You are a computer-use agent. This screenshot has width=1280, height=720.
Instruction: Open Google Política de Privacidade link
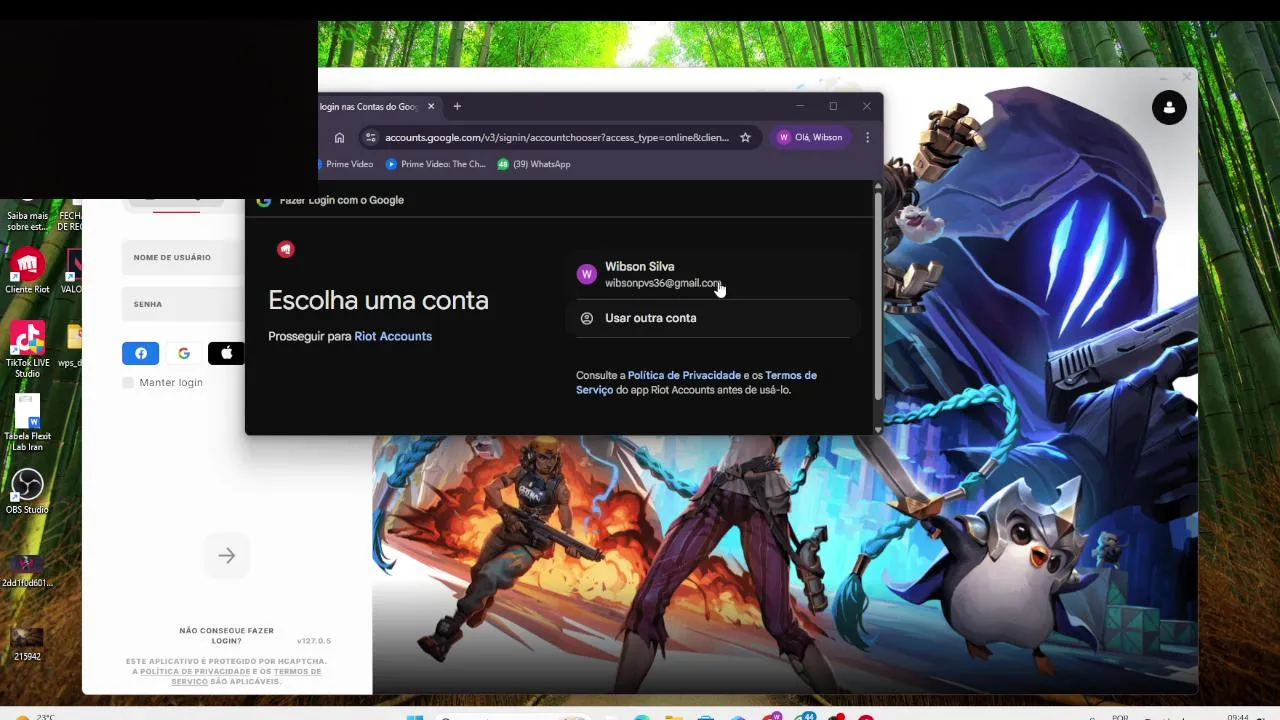[x=684, y=375]
